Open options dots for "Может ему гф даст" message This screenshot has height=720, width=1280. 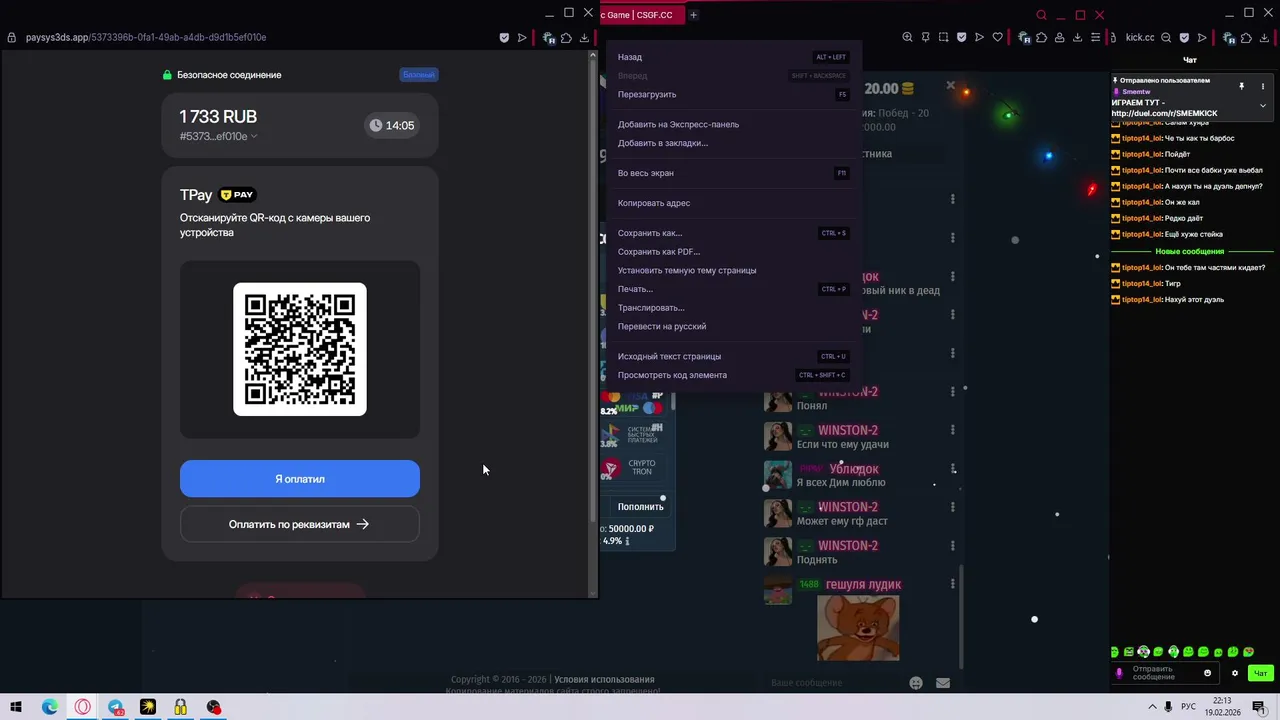click(x=952, y=507)
